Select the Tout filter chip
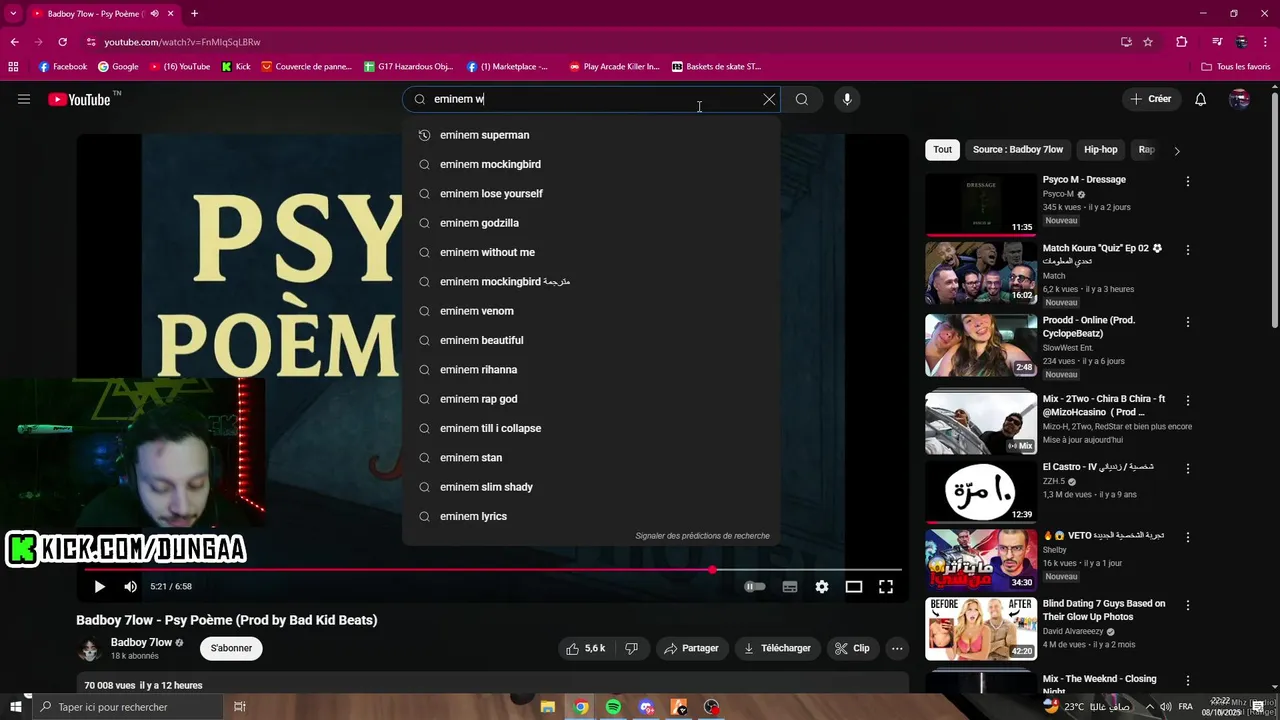 pos(943,150)
